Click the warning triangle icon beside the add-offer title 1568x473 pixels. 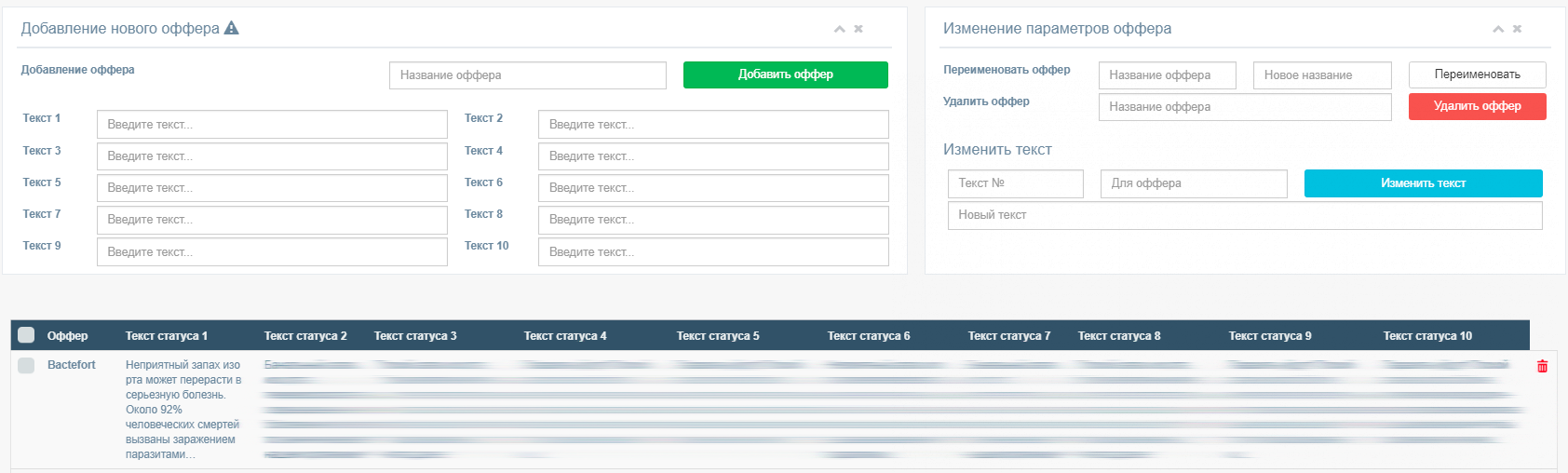click(232, 28)
